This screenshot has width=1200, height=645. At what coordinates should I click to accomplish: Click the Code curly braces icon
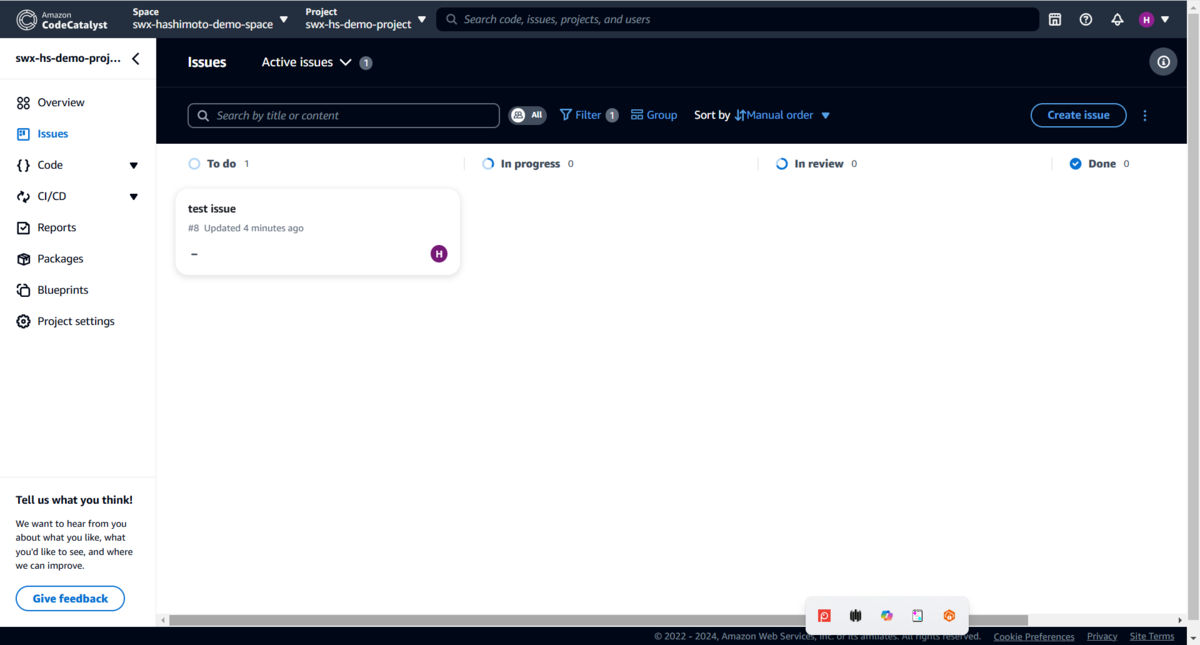23,165
